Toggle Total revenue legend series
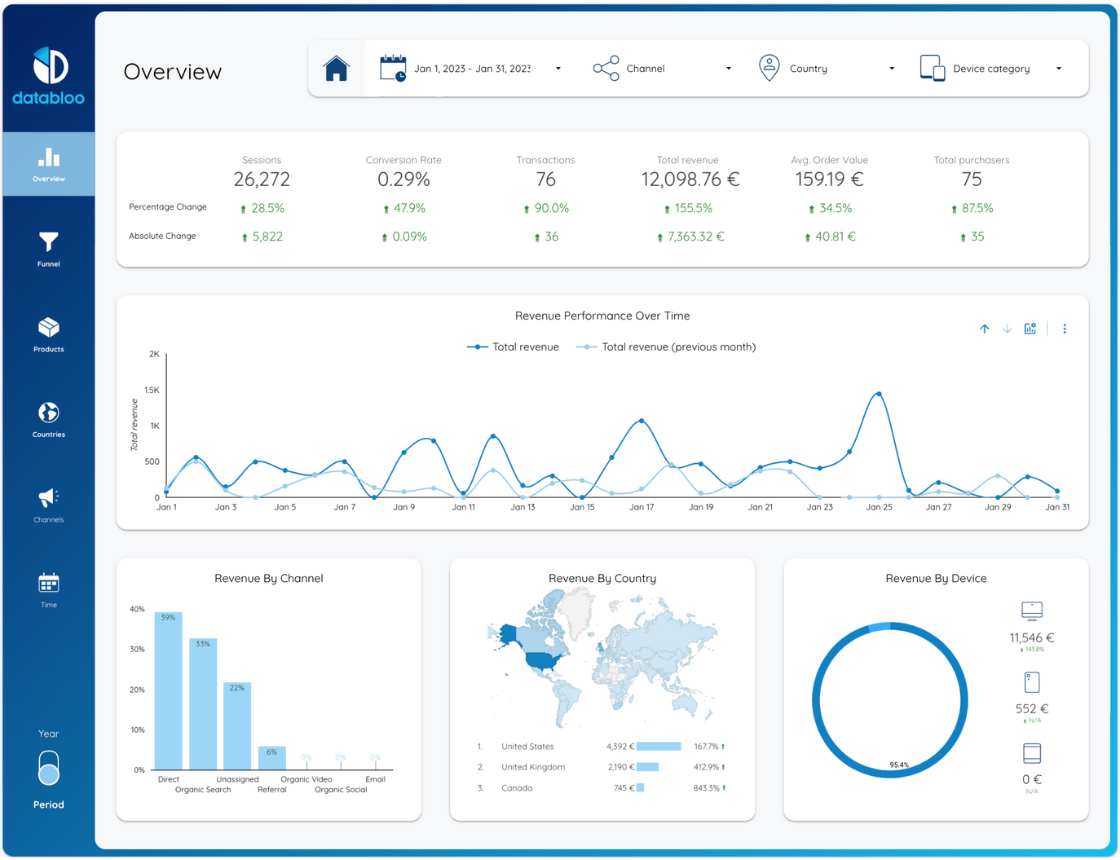Image resolution: width=1120 pixels, height=860 pixels. coord(513,347)
